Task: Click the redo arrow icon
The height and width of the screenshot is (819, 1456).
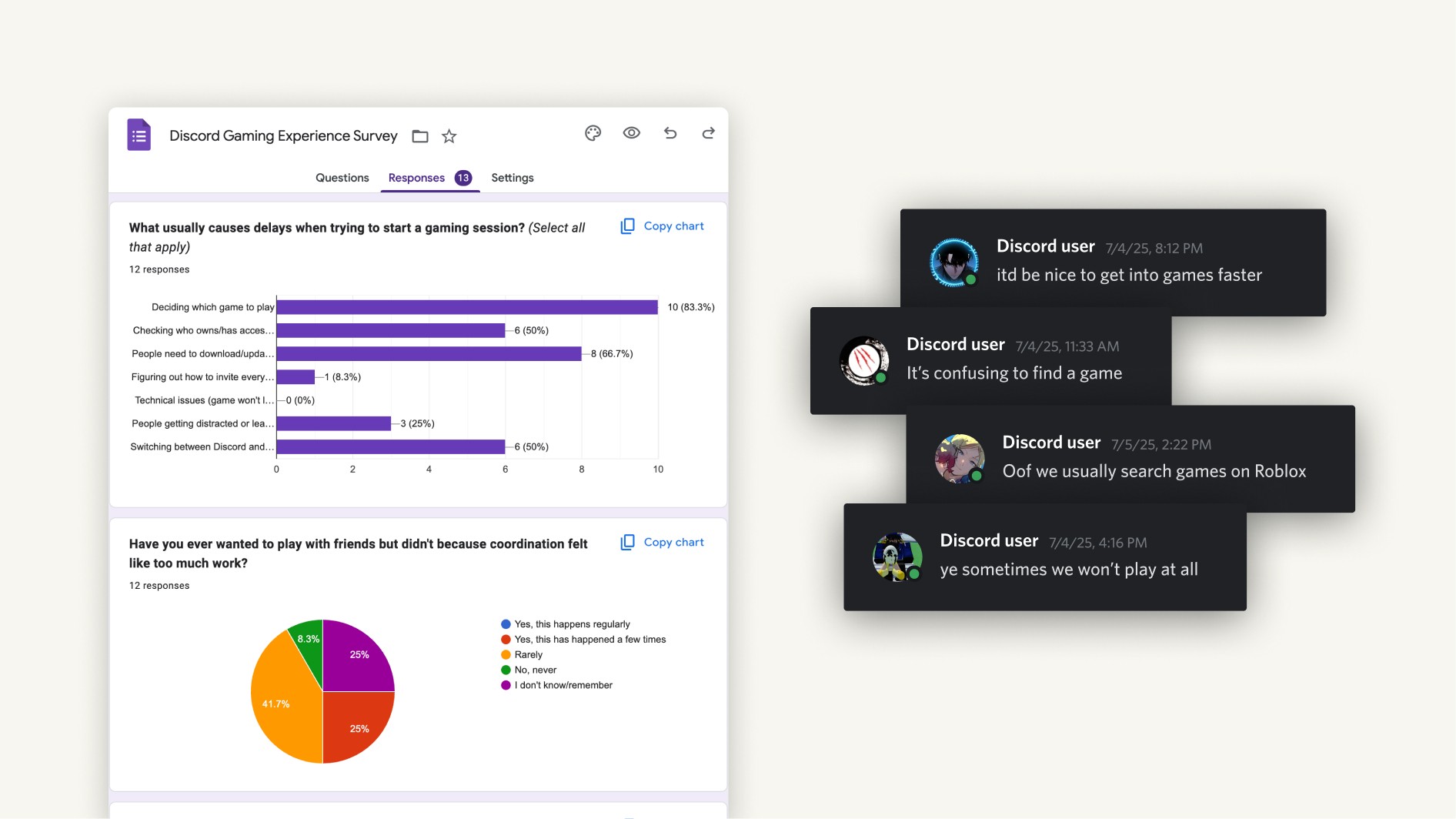Action: (x=709, y=133)
